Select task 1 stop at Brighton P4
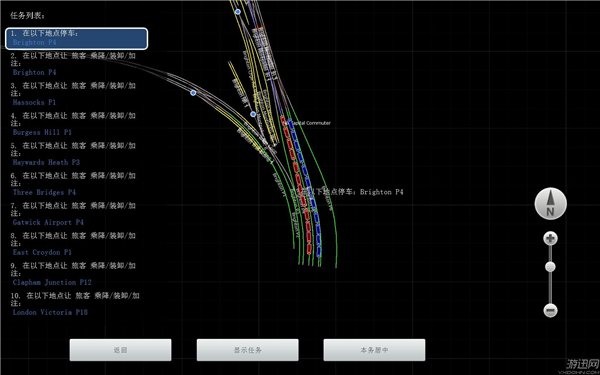 tap(77, 38)
